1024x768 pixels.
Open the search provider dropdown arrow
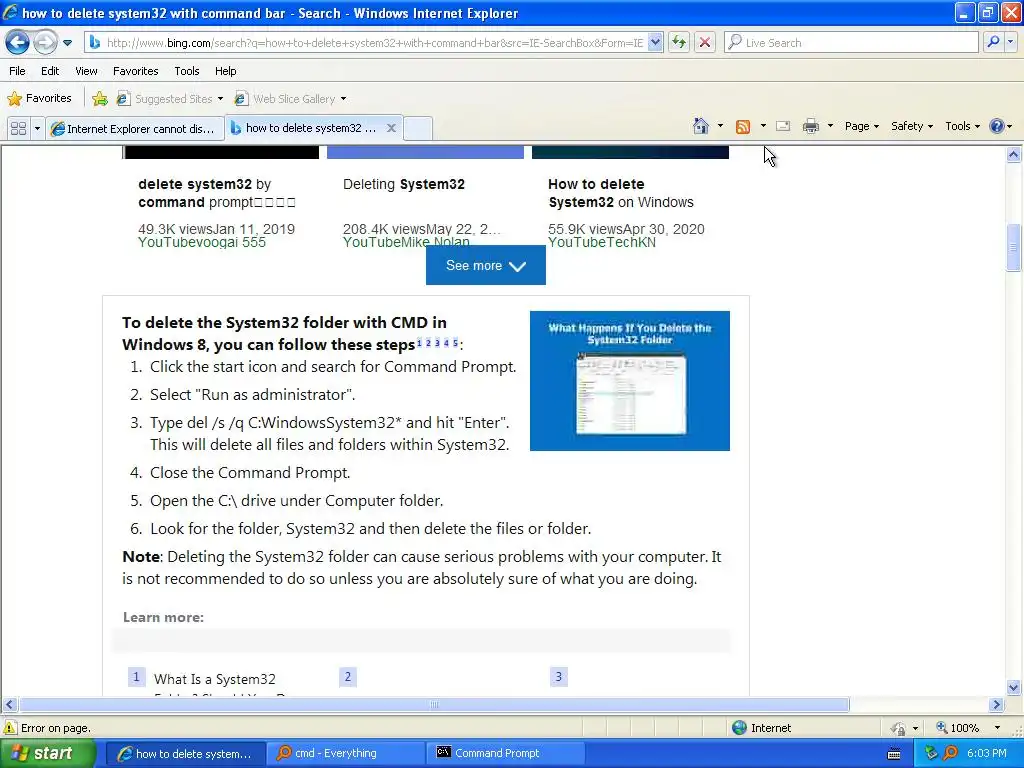point(1010,42)
